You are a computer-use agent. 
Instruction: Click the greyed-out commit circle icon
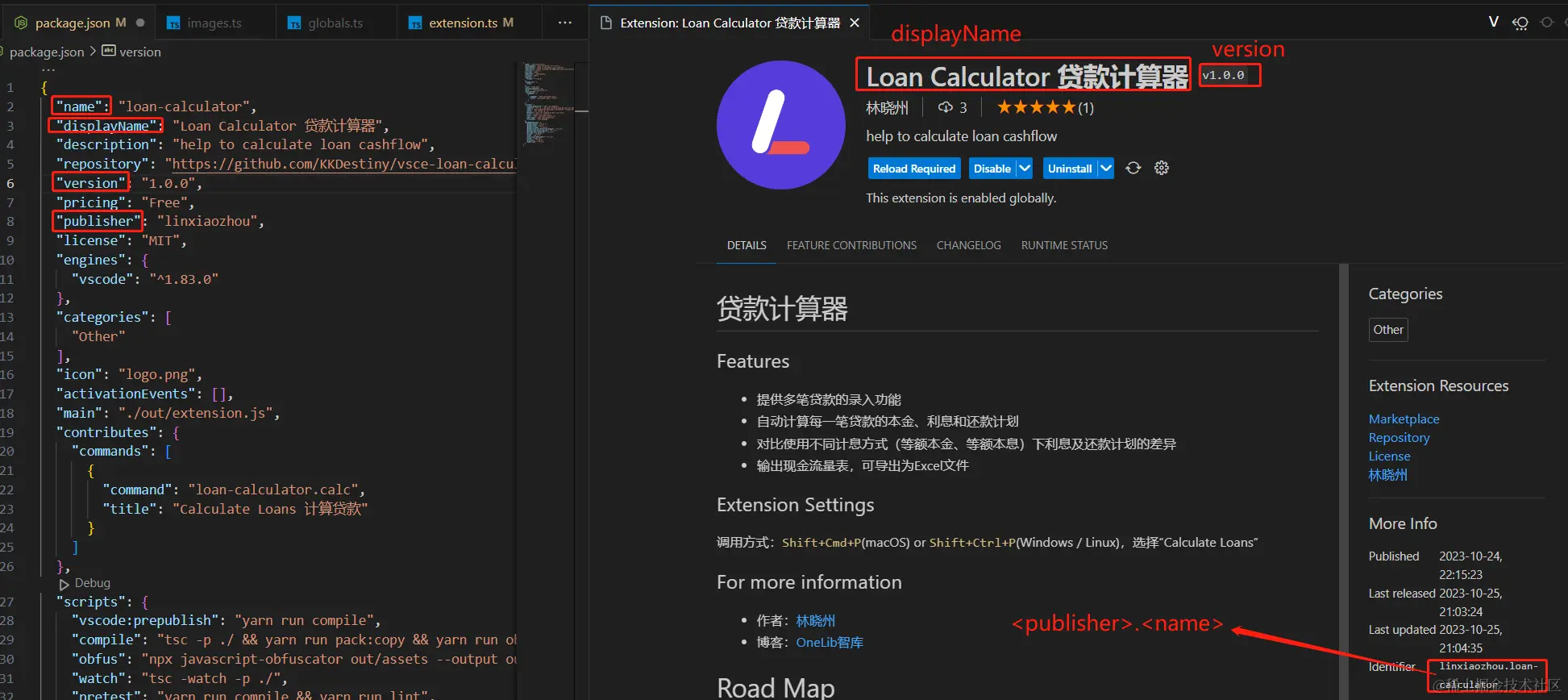pos(1546,23)
